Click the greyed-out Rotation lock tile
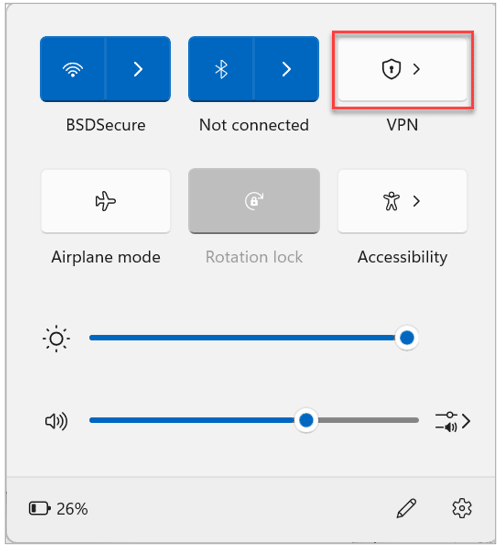Screen dimensions: 502x548 click(x=254, y=201)
